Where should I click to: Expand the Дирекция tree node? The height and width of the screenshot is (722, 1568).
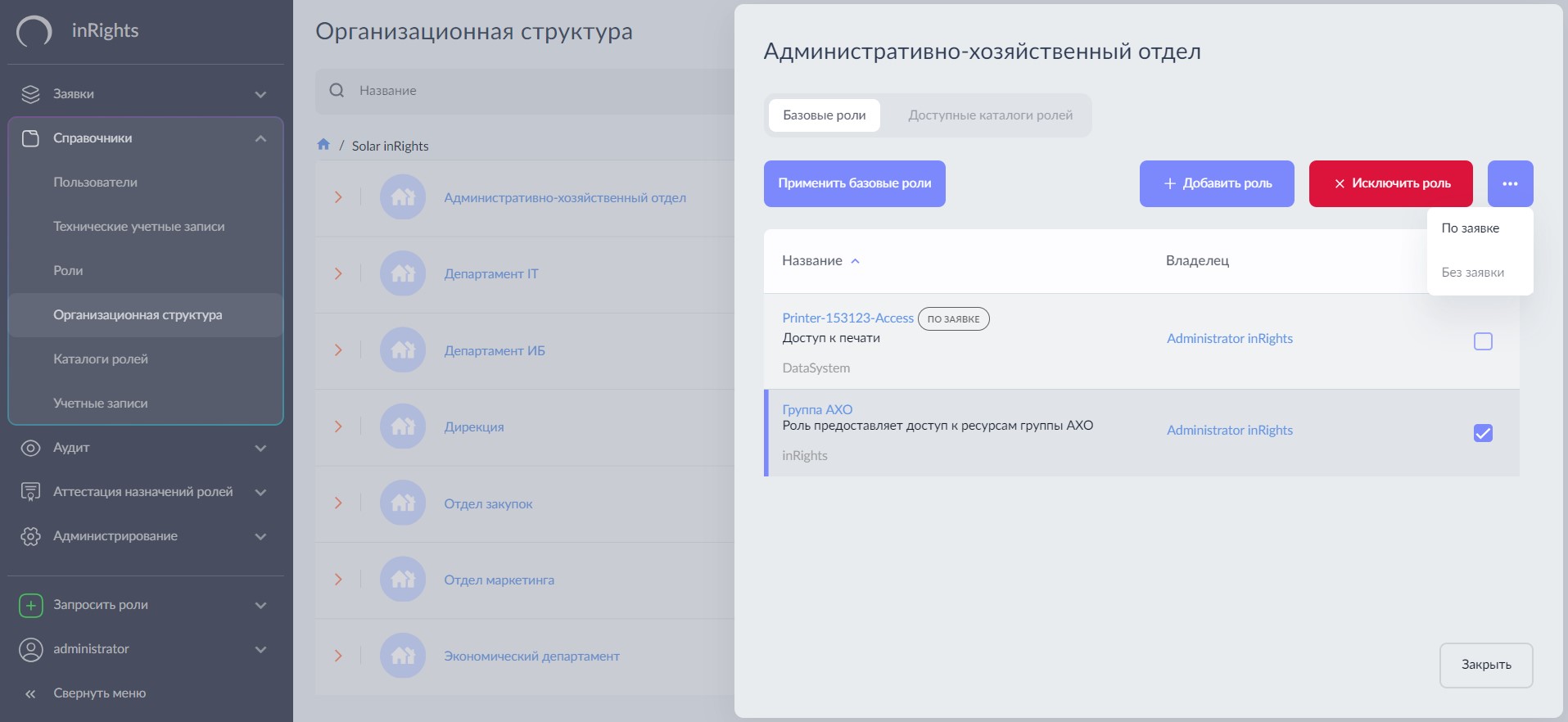(338, 426)
